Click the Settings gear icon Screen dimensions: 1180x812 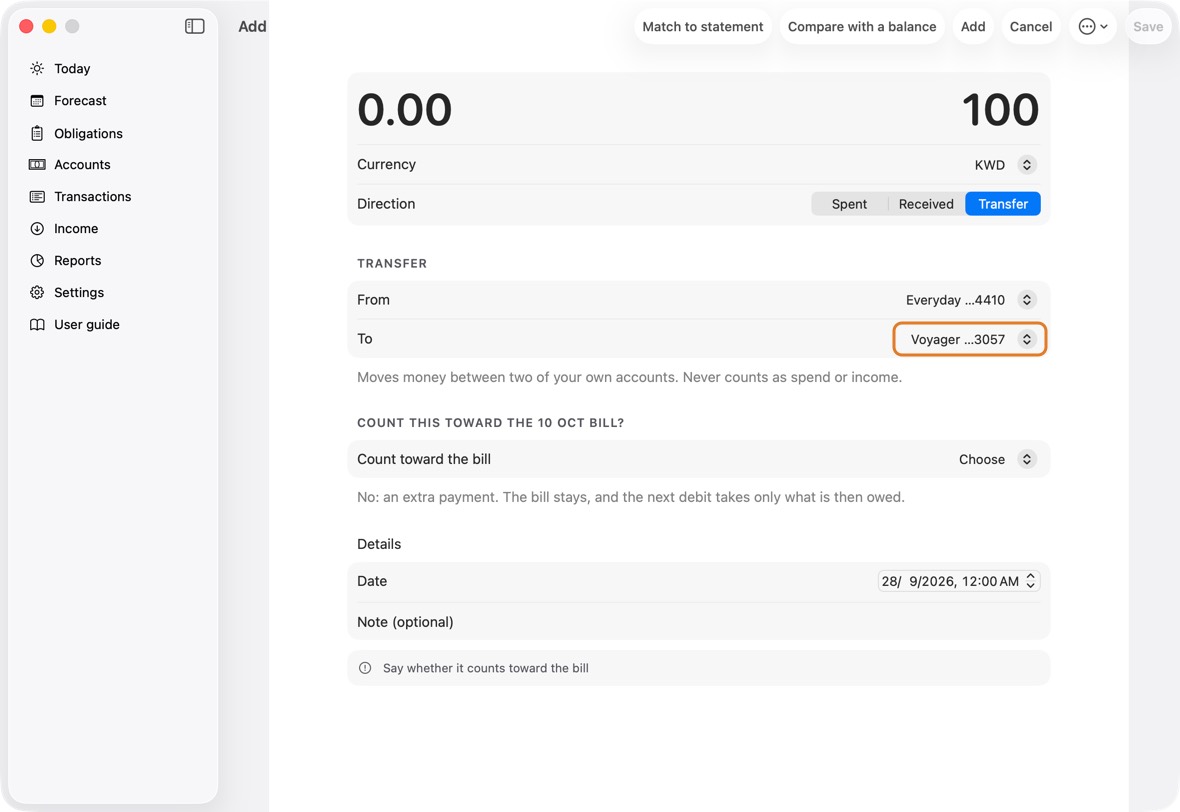(37, 293)
